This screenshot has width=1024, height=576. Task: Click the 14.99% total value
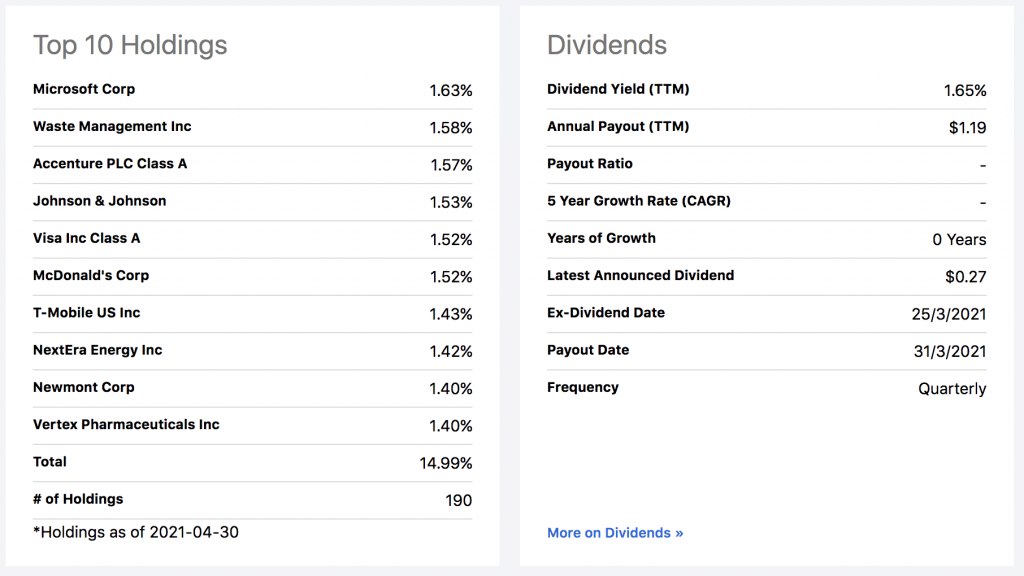[x=446, y=463]
